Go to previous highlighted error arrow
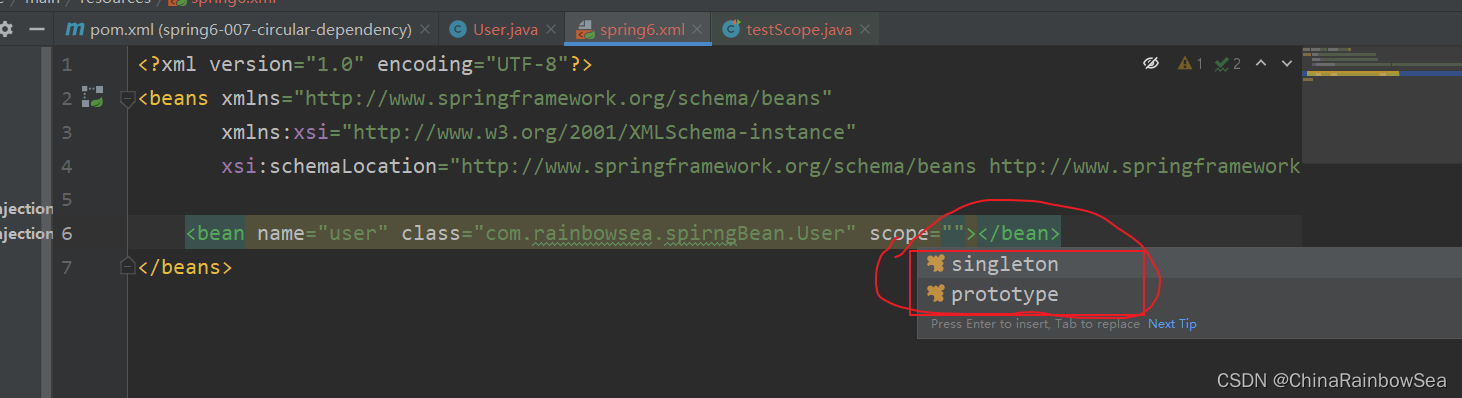 pyautogui.click(x=1261, y=63)
